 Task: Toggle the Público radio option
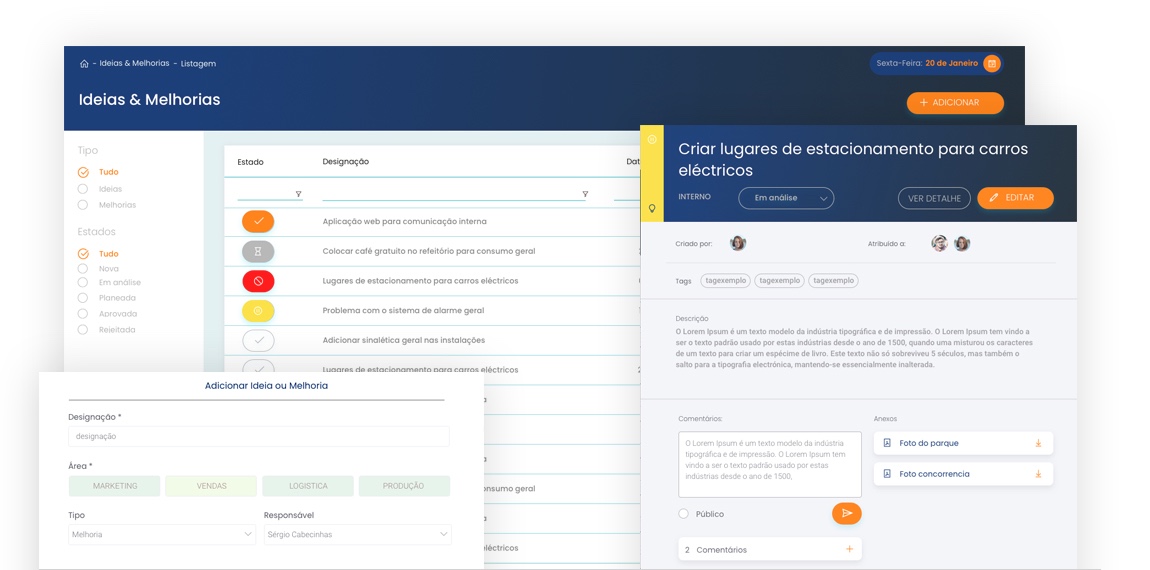point(684,514)
